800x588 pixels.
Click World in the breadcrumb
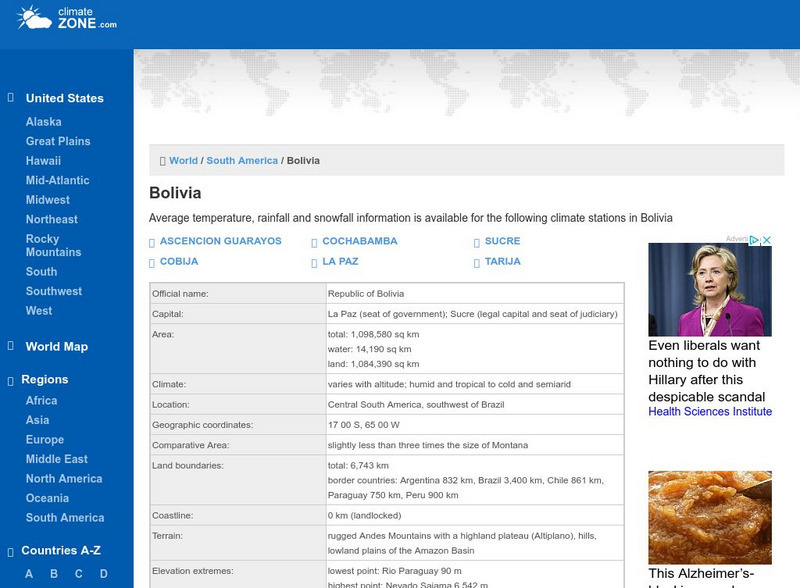tap(184, 160)
